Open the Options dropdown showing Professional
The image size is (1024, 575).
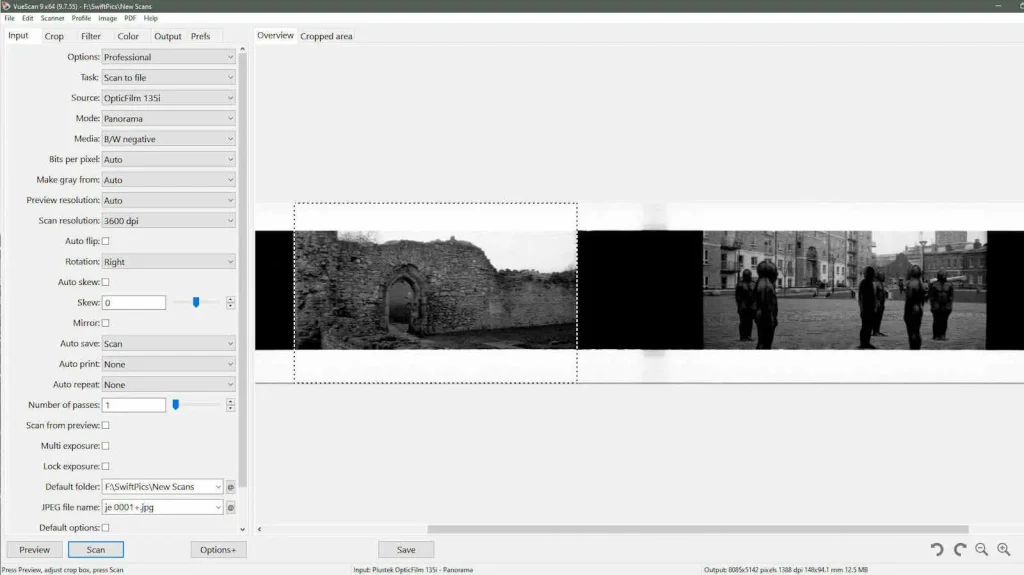pos(168,57)
